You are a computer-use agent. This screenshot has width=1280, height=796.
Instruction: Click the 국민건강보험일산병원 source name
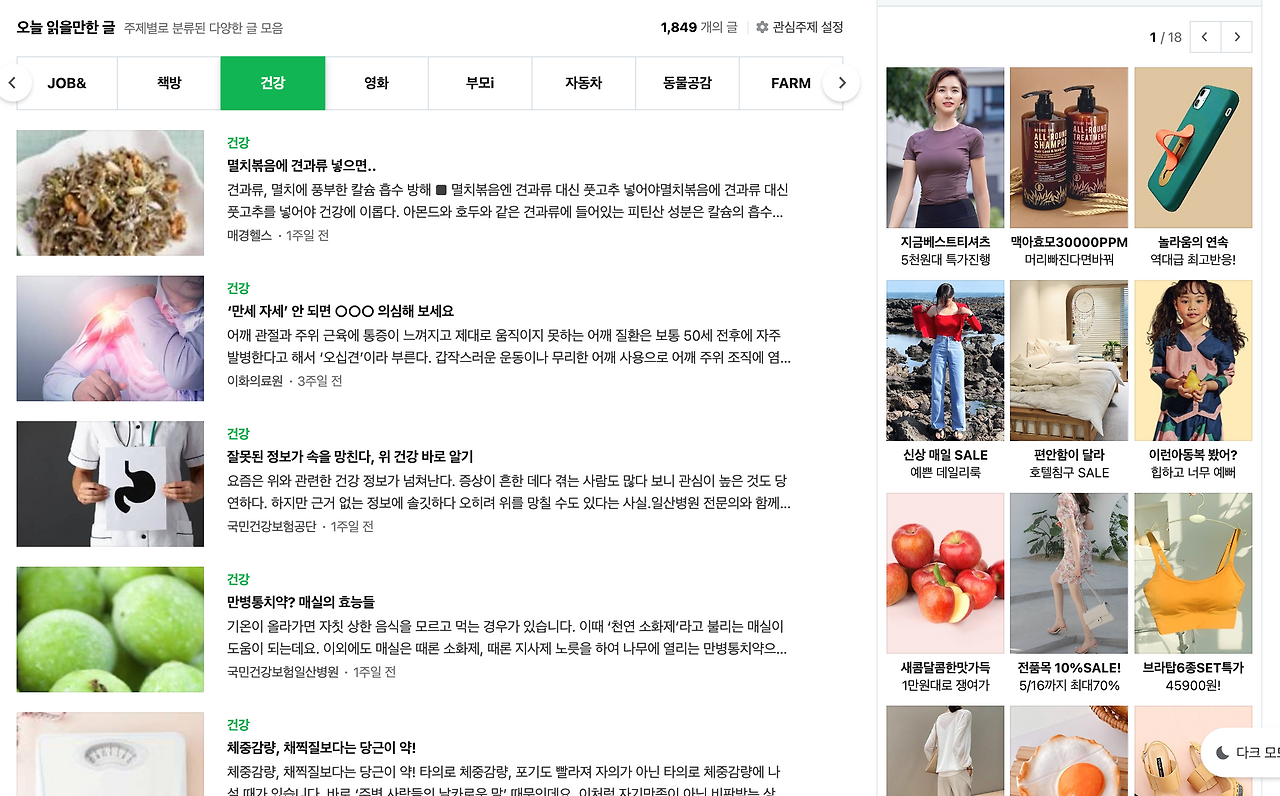[x=283, y=672]
